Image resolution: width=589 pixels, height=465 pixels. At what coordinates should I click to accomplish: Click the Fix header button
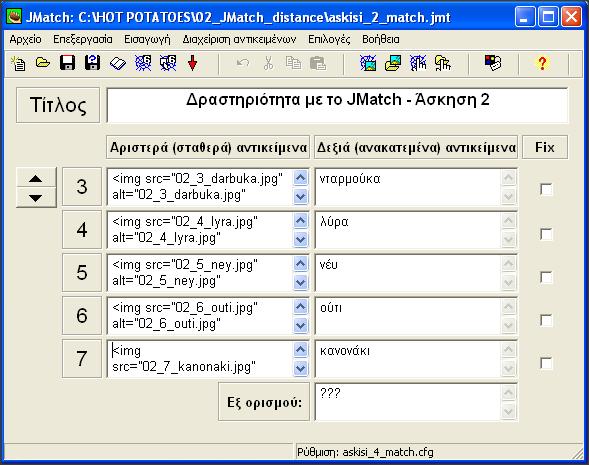pyautogui.click(x=545, y=147)
